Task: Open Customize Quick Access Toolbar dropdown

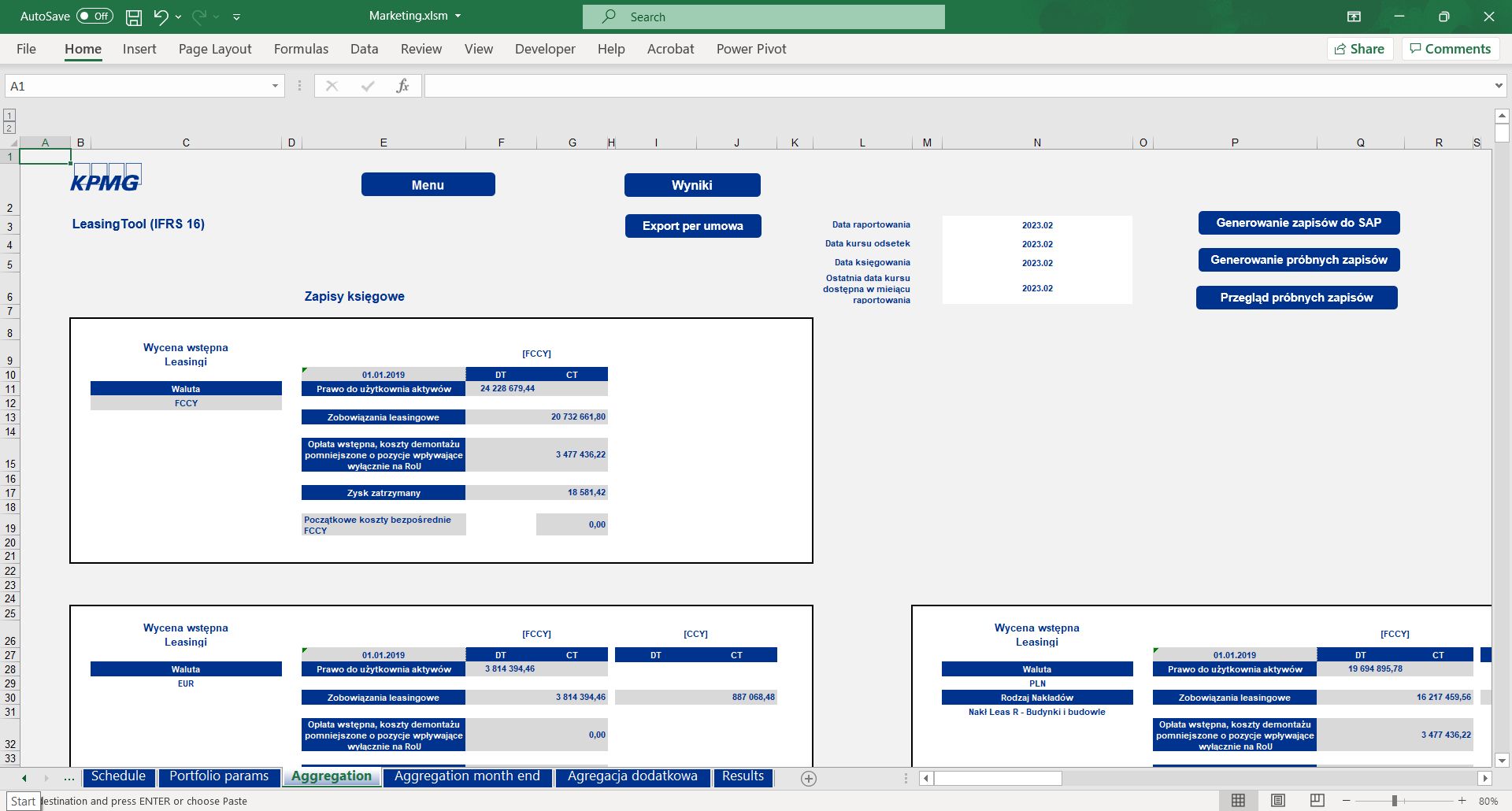Action: (x=237, y=17)
